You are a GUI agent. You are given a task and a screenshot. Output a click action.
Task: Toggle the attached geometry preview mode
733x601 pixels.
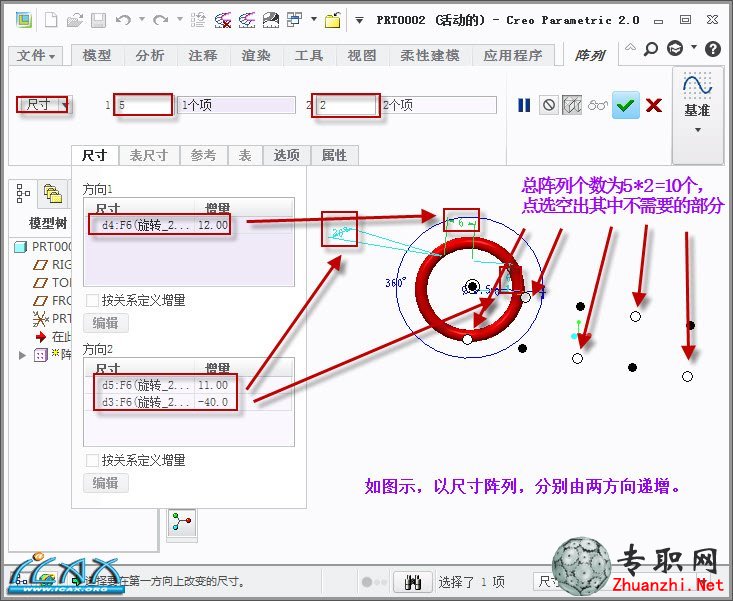tap(572, 105)
